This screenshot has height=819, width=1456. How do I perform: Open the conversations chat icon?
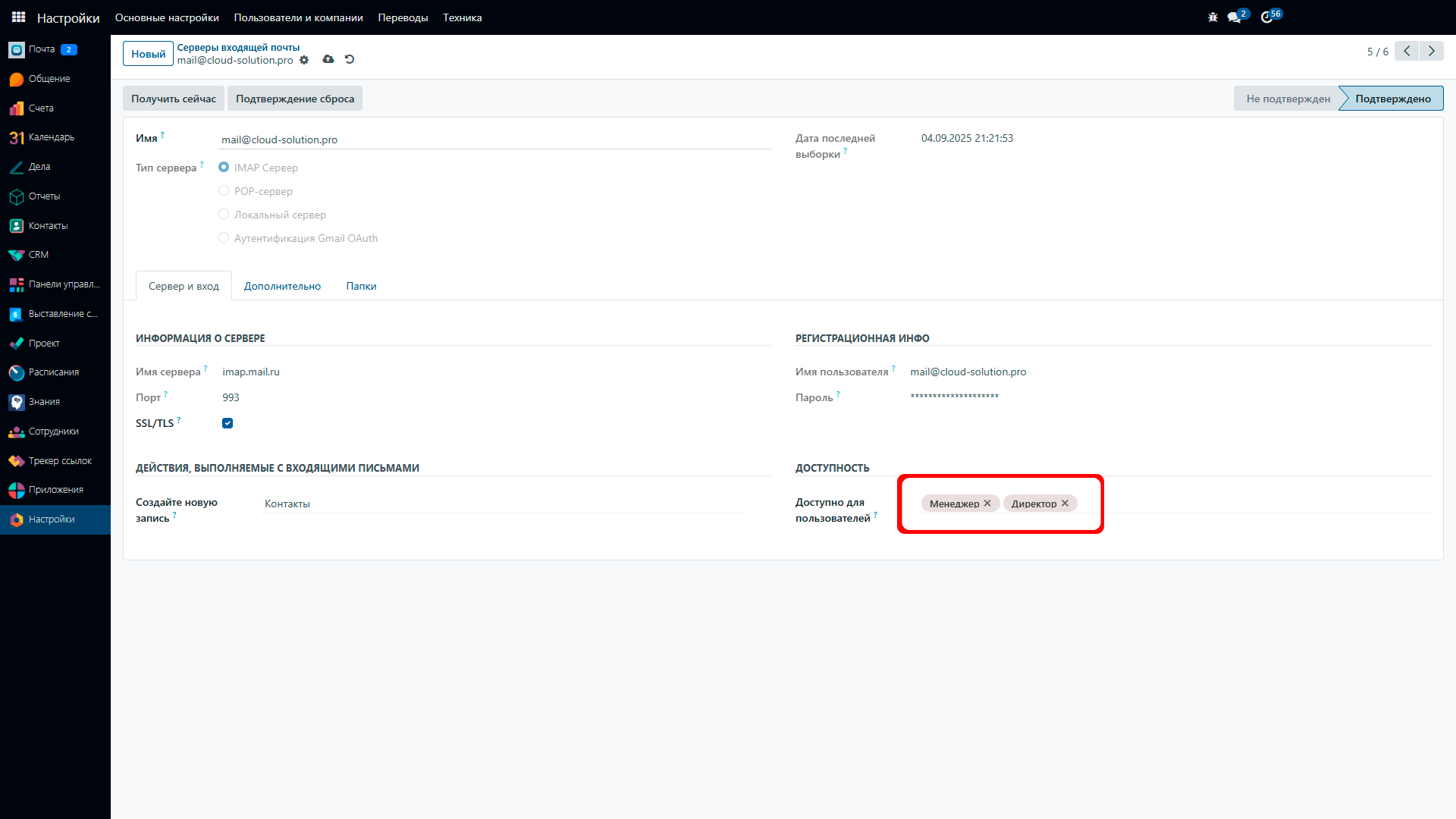(x=1234, y=17)
